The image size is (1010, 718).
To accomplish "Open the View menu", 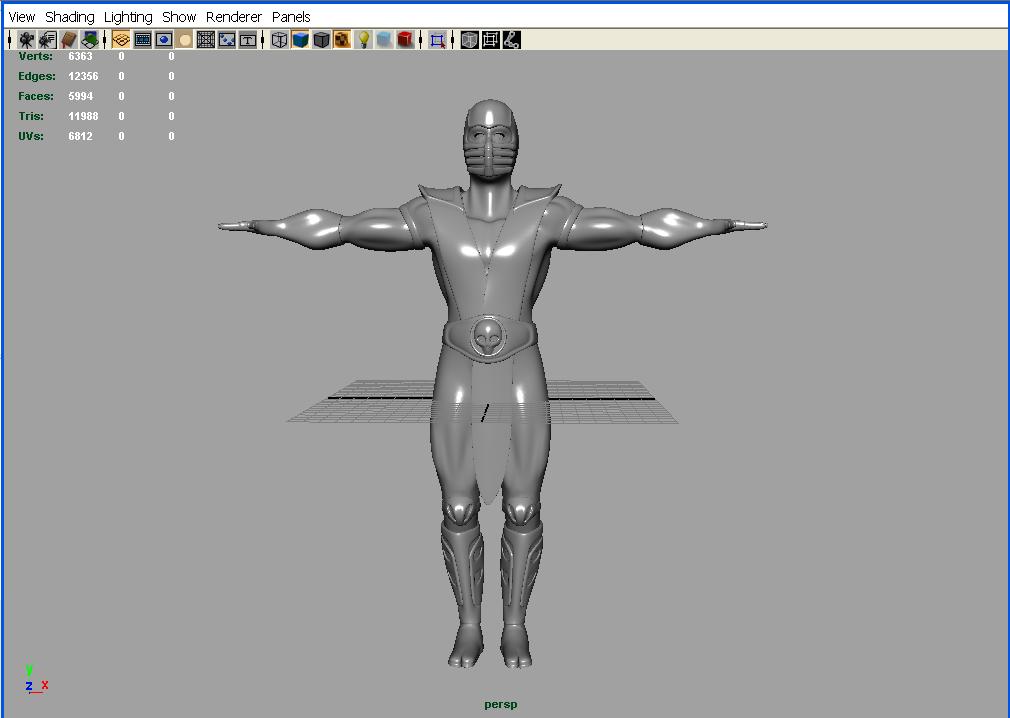I will click(x=21, y=17).
